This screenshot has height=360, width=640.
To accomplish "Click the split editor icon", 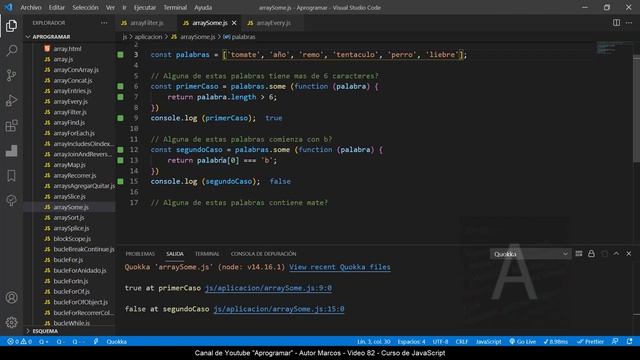I will click(x=616, y=23).
